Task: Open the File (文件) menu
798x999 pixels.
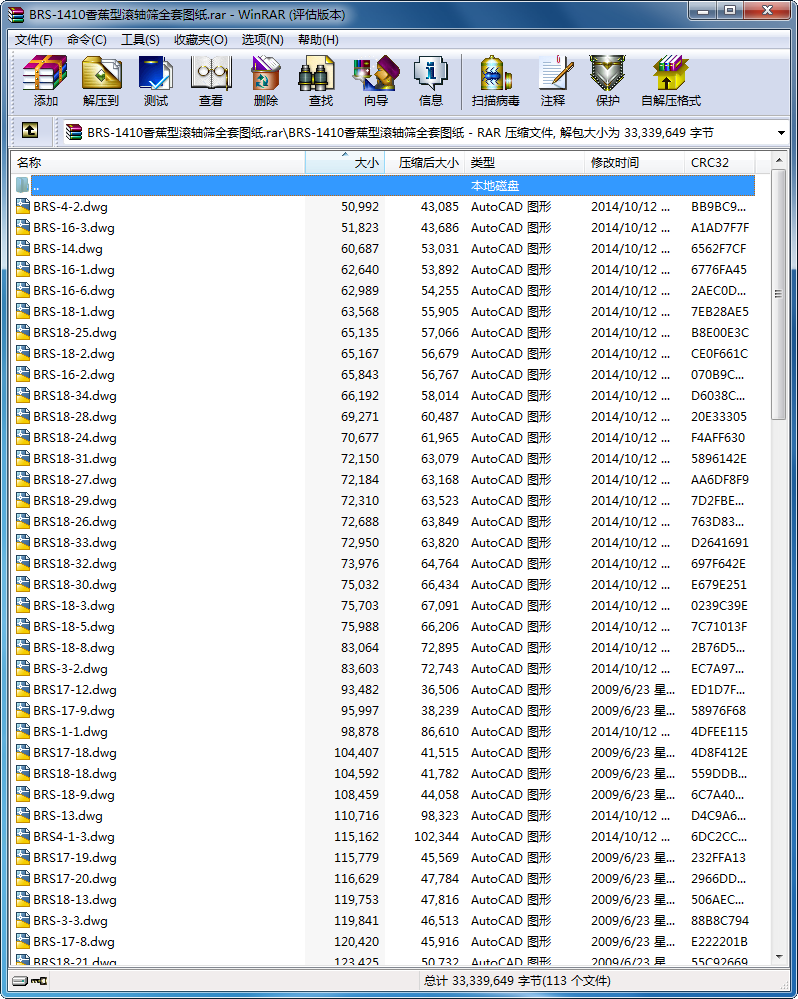Action: click(34, 40)
